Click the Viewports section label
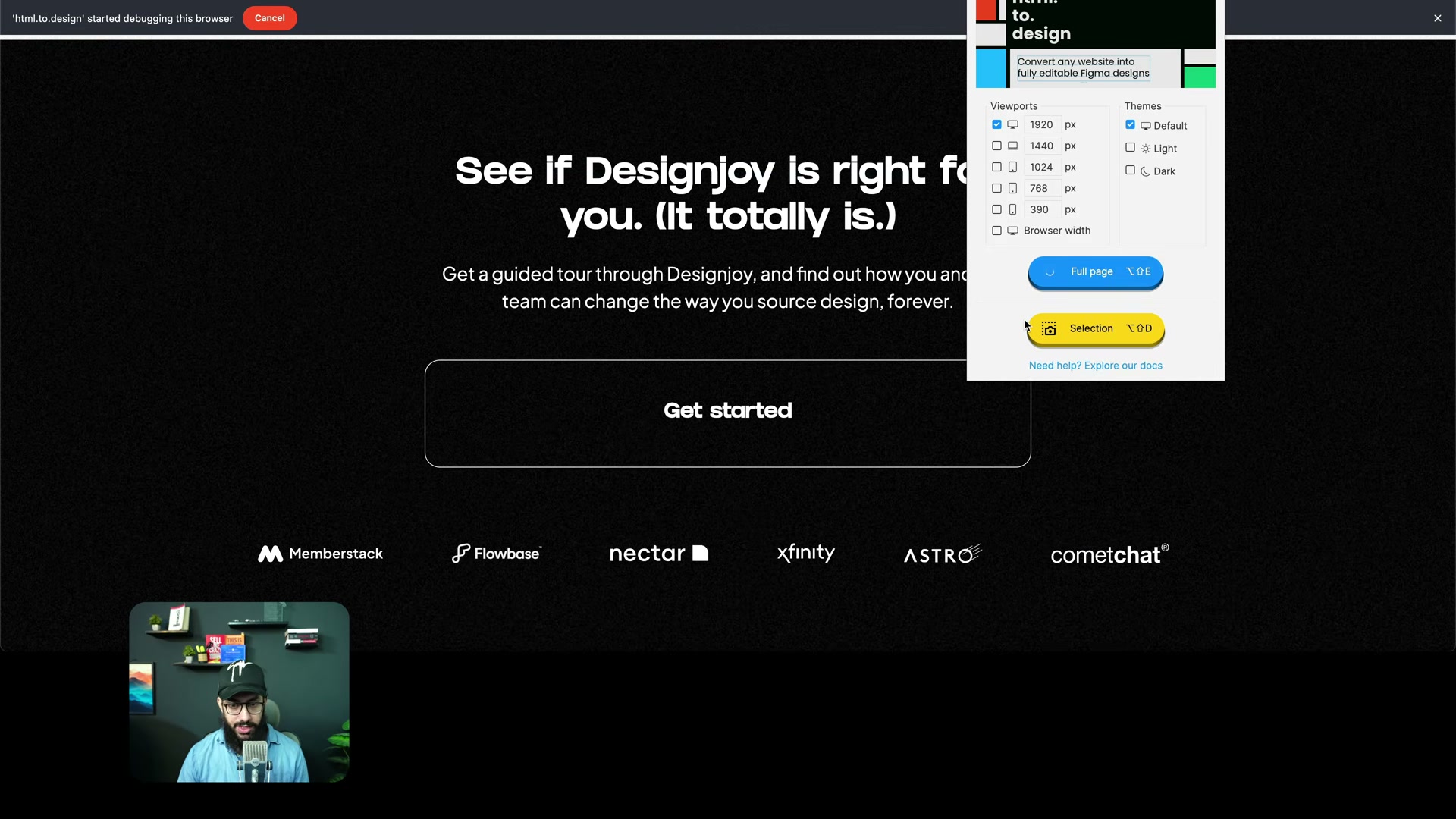This screenshot has width=1456, height=819. click(1014, 106)
